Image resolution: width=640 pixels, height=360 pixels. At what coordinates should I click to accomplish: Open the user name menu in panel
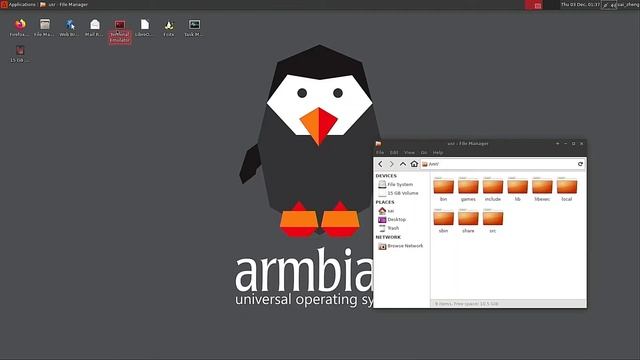pyautogui.click(x=629, y=4)
